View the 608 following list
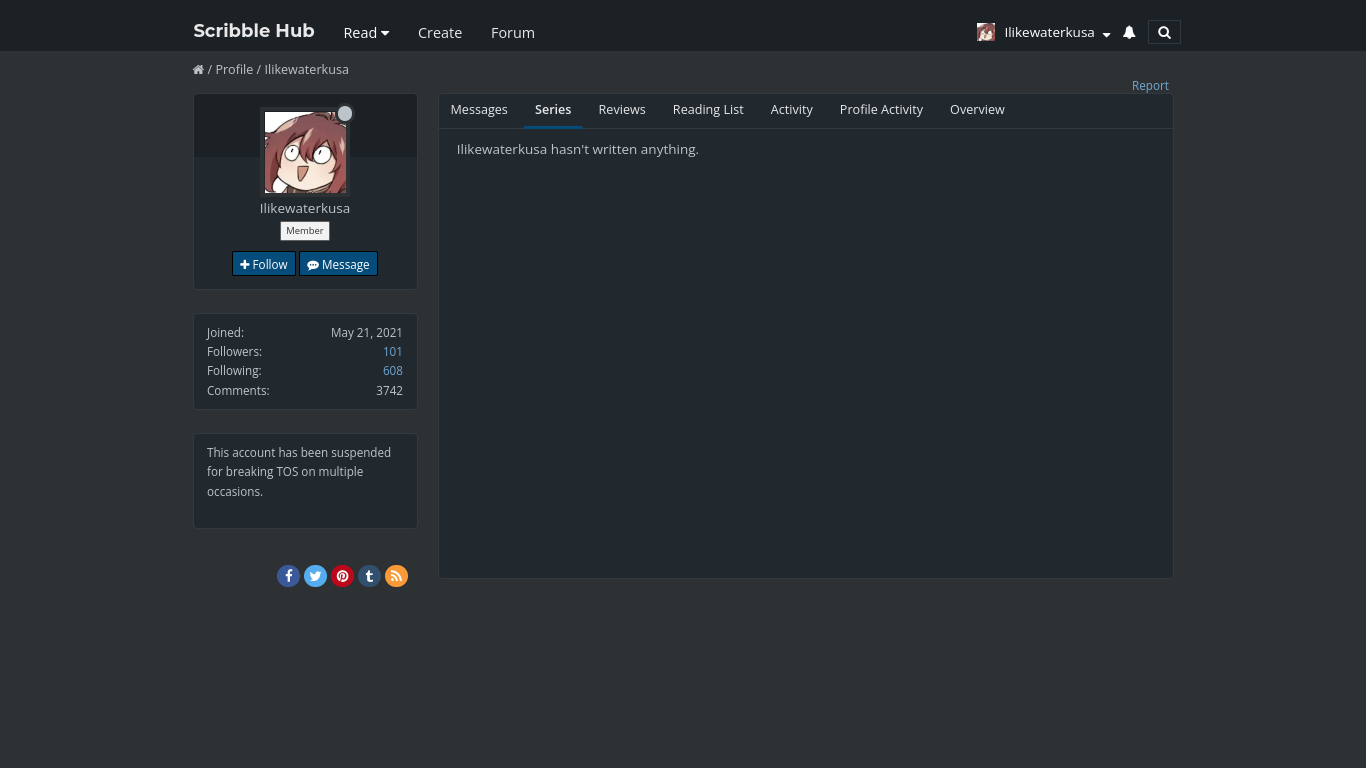 392,371
